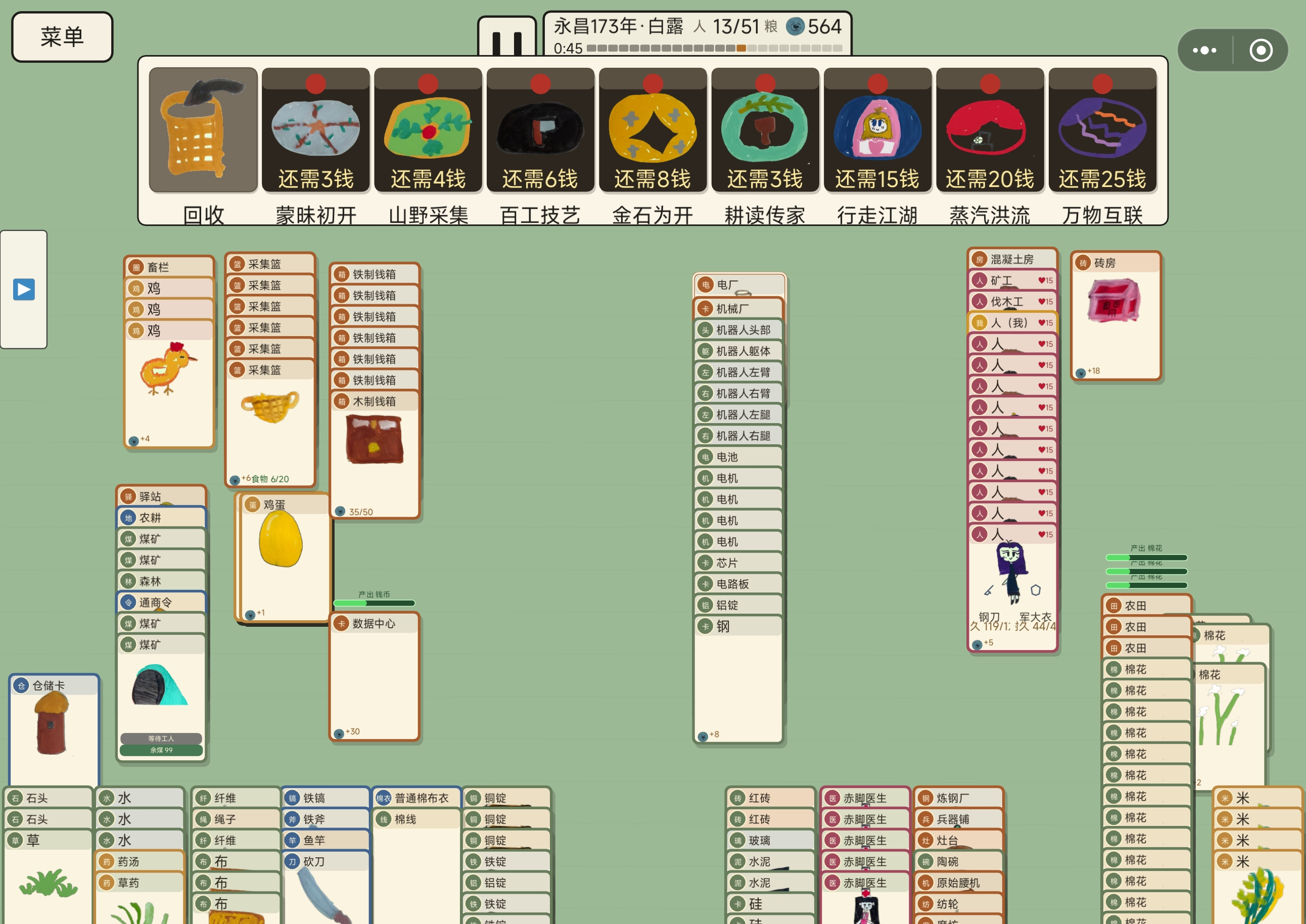Click the 电厂 card header
This screenshot has width=1306, height=924.
click(739, 285)
